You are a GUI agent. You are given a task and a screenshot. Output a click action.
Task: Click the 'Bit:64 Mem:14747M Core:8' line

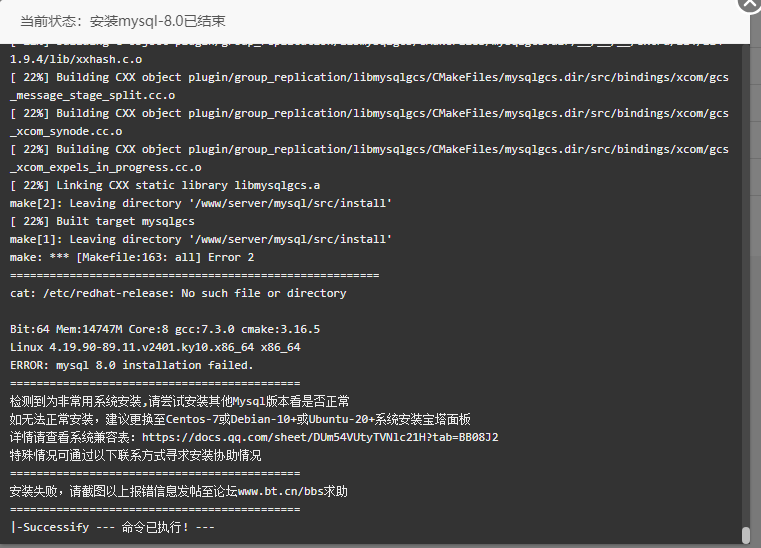(x=165, y=329)
